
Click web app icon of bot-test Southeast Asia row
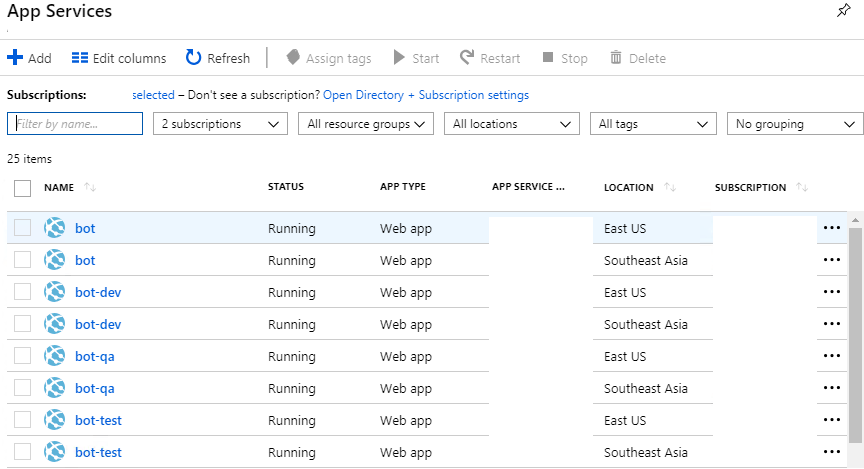(x=55, y=451)
